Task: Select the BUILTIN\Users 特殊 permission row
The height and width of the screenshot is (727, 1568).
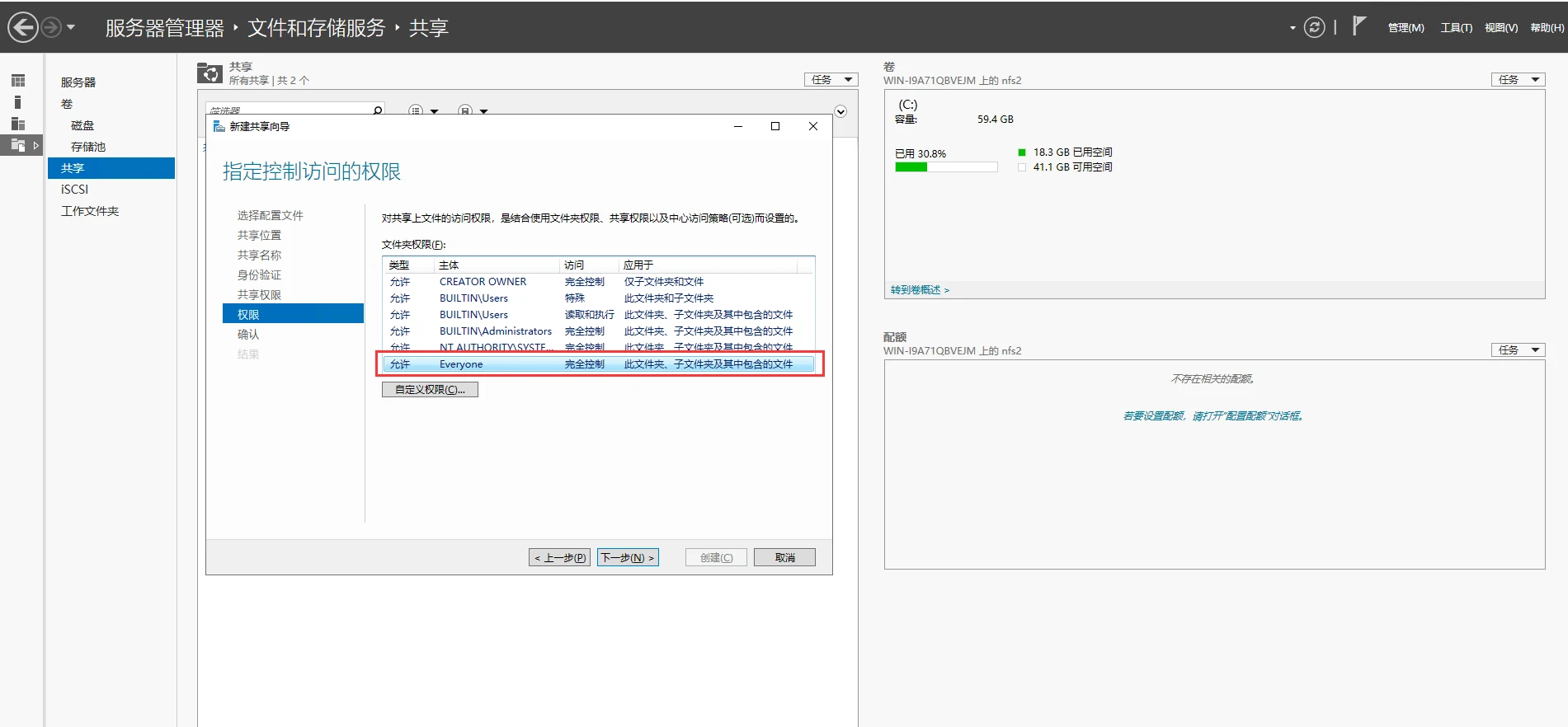Action: (x=598, y=298)
